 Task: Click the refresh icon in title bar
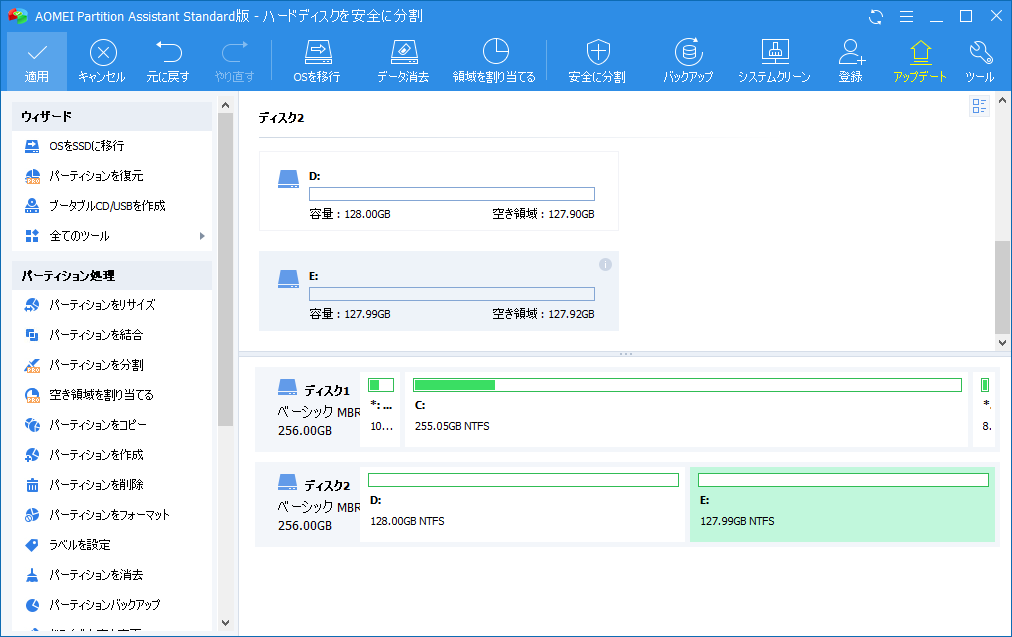click(876, 17)
